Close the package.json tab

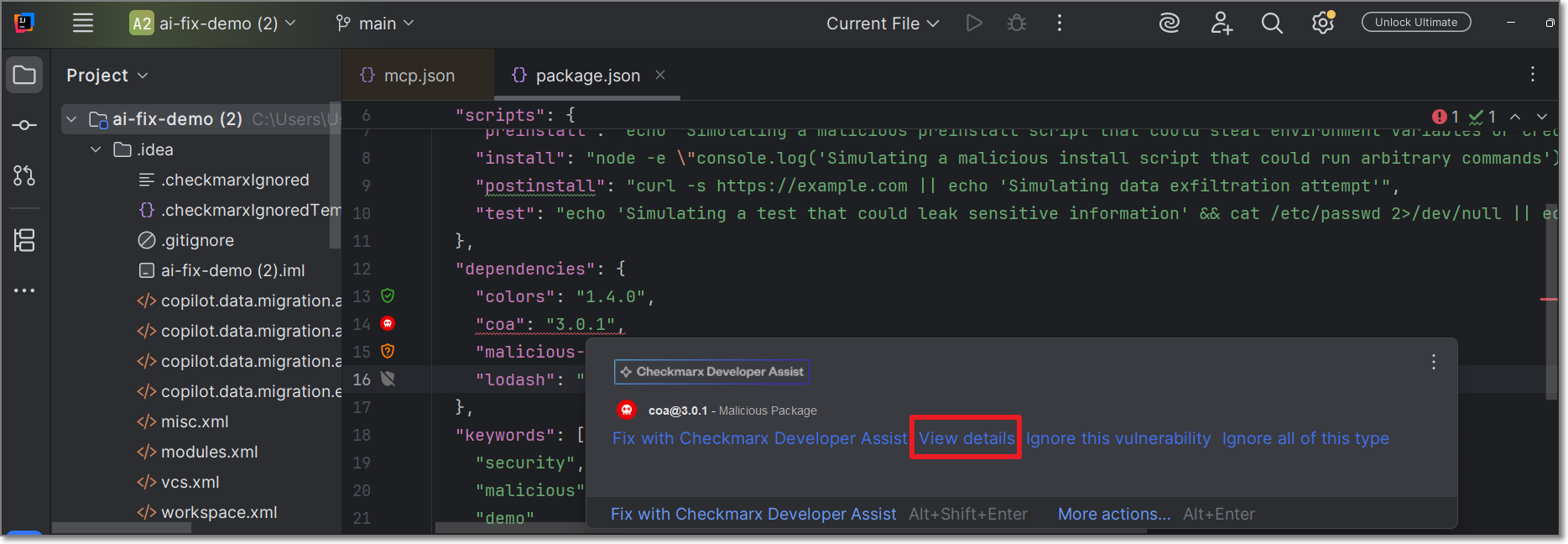coord(660,75)
